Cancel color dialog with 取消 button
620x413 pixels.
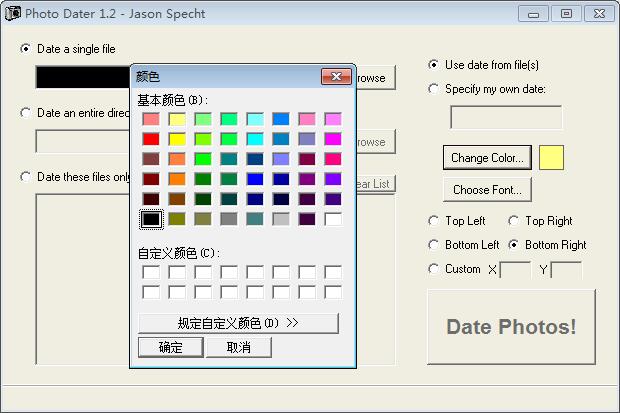tap(239, 347)
